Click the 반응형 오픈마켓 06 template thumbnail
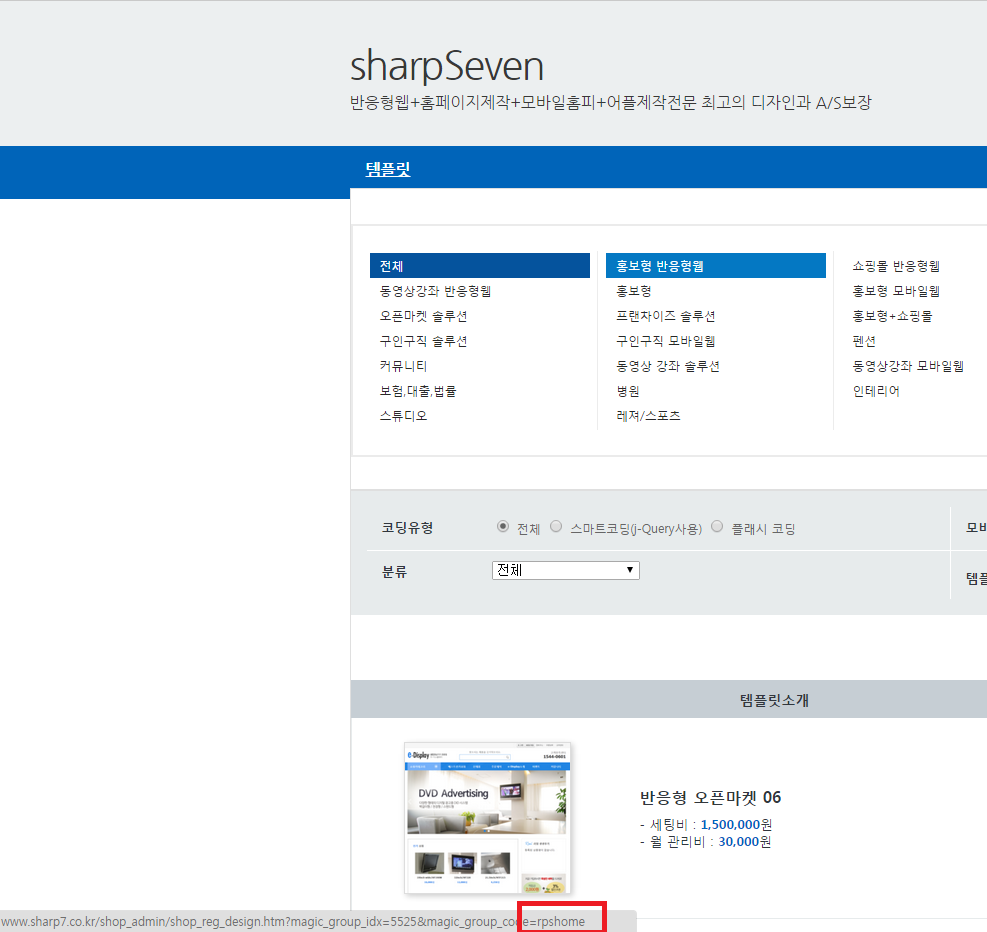 click(487, 818)
